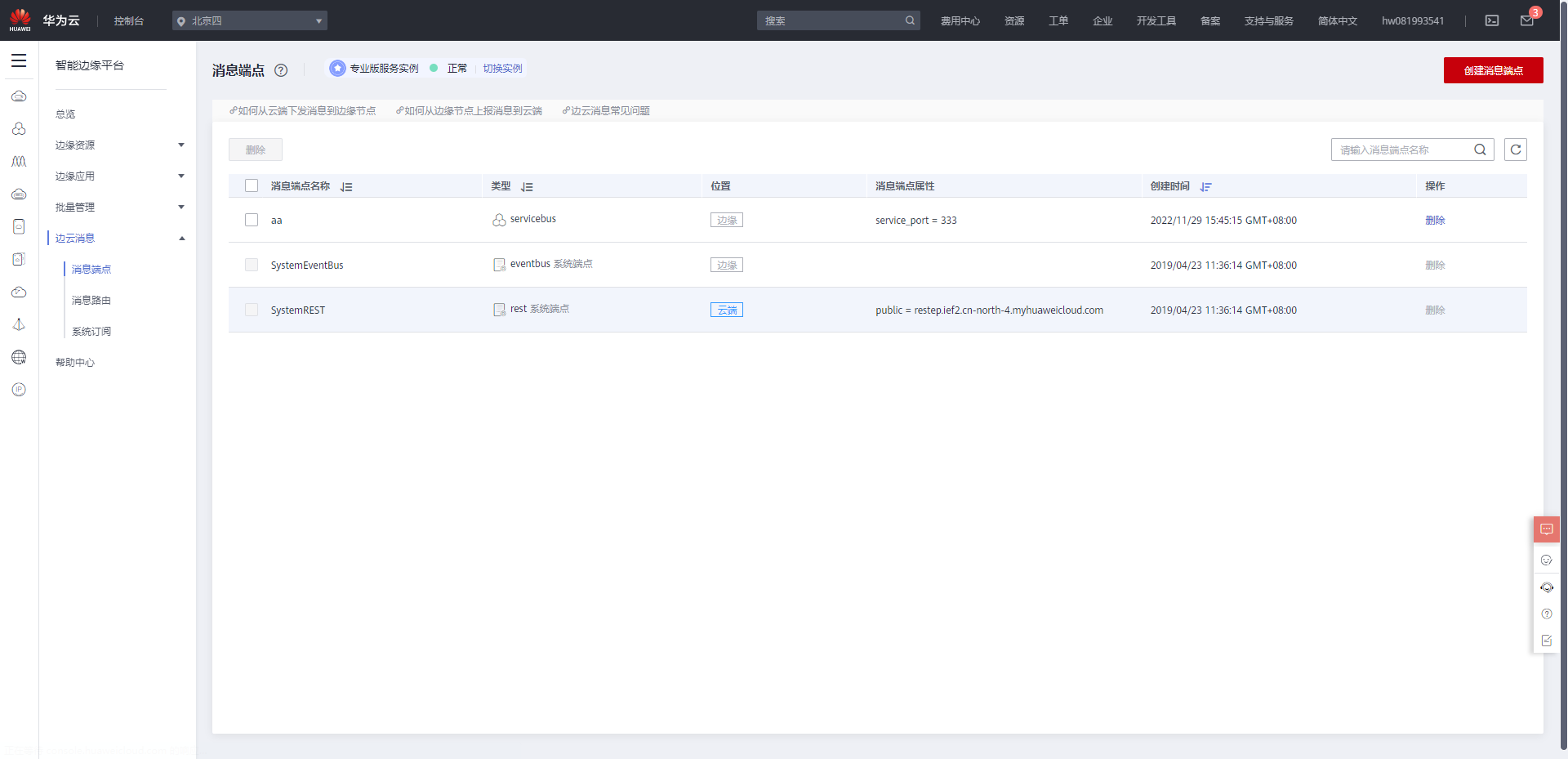The image size is (1568, 759).
Task: Click the eventbus type icon
Action: (499, 265)
